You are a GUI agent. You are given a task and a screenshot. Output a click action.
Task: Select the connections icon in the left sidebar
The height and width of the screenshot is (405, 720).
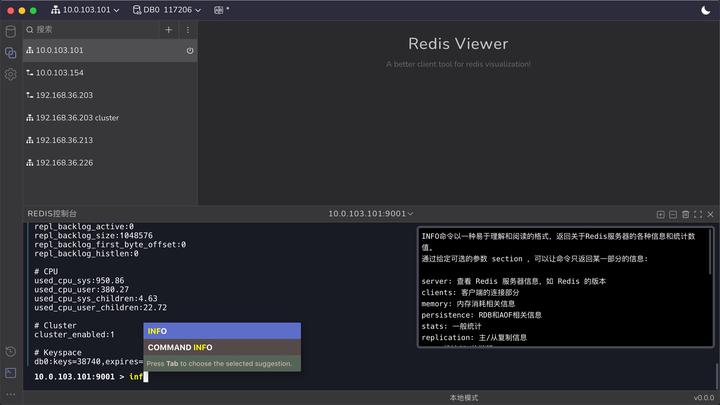click(11, 53)
